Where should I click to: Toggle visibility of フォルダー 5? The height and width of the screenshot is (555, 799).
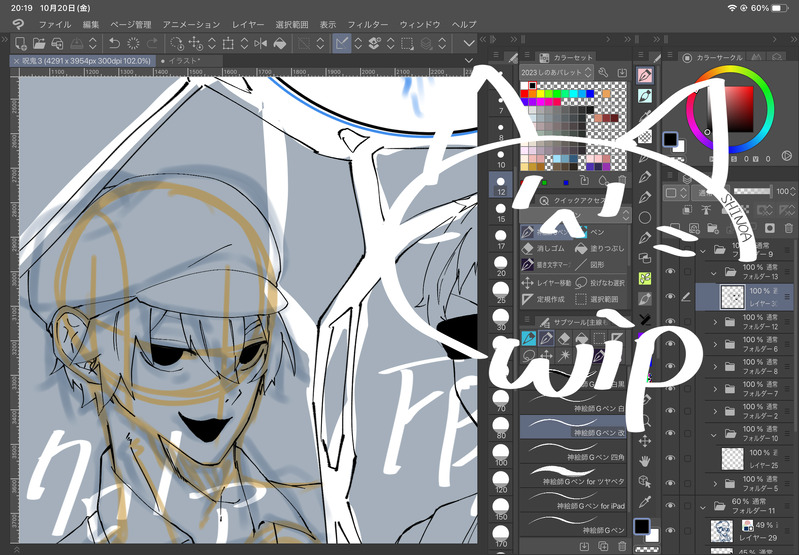click(671, 483)
